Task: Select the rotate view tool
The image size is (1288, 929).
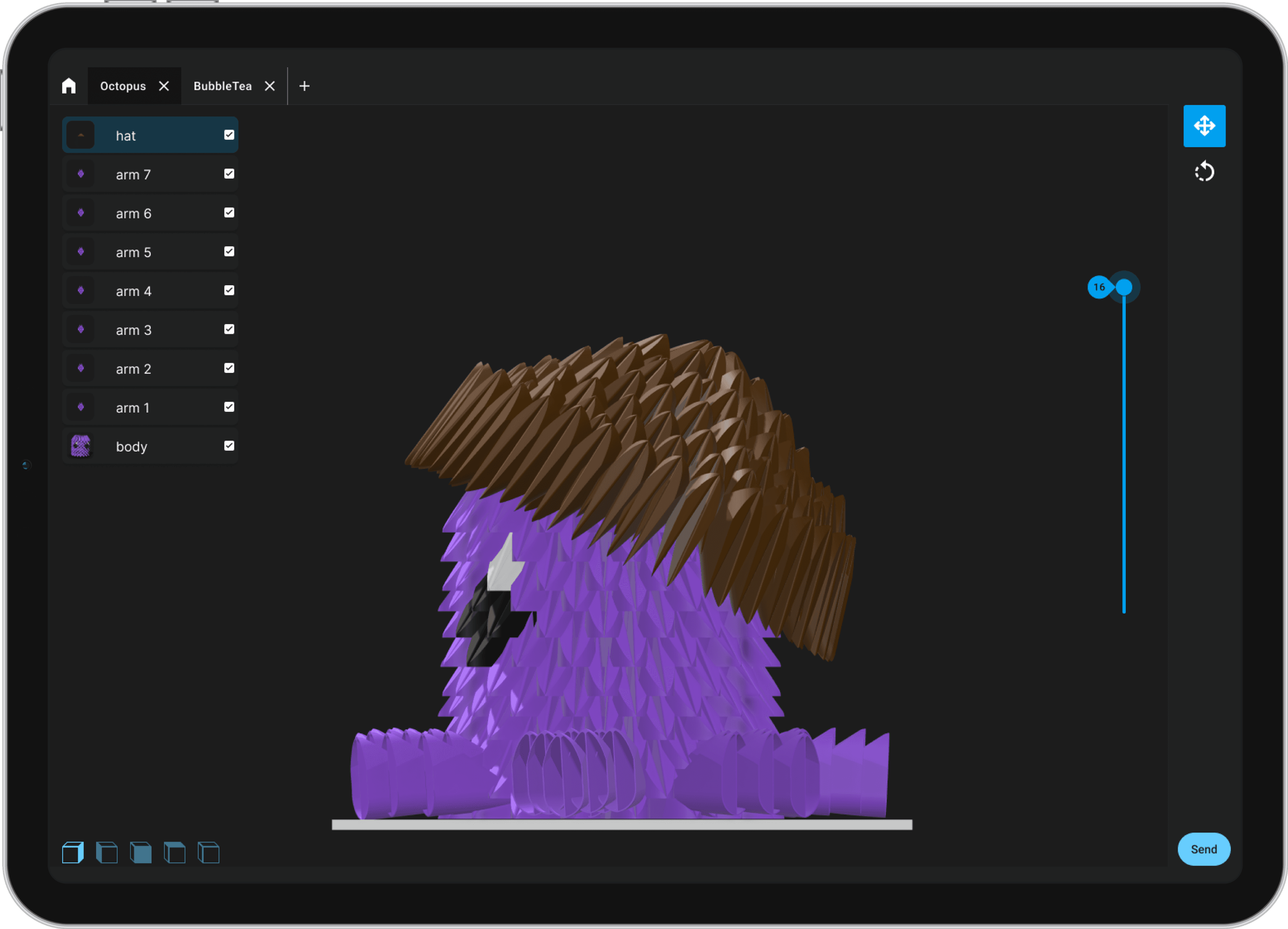Action: pos(1204,171)
